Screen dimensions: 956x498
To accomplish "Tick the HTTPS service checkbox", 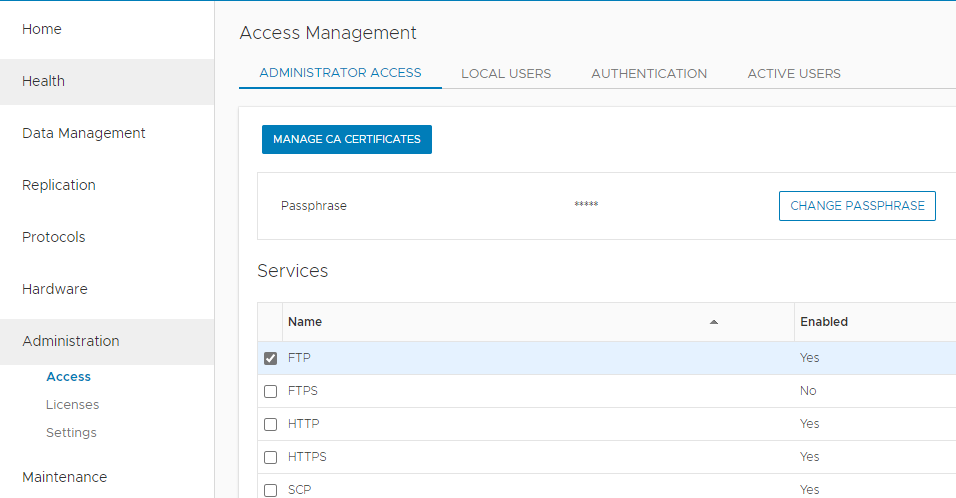I will pyautogui.click(x=270, y=457).
